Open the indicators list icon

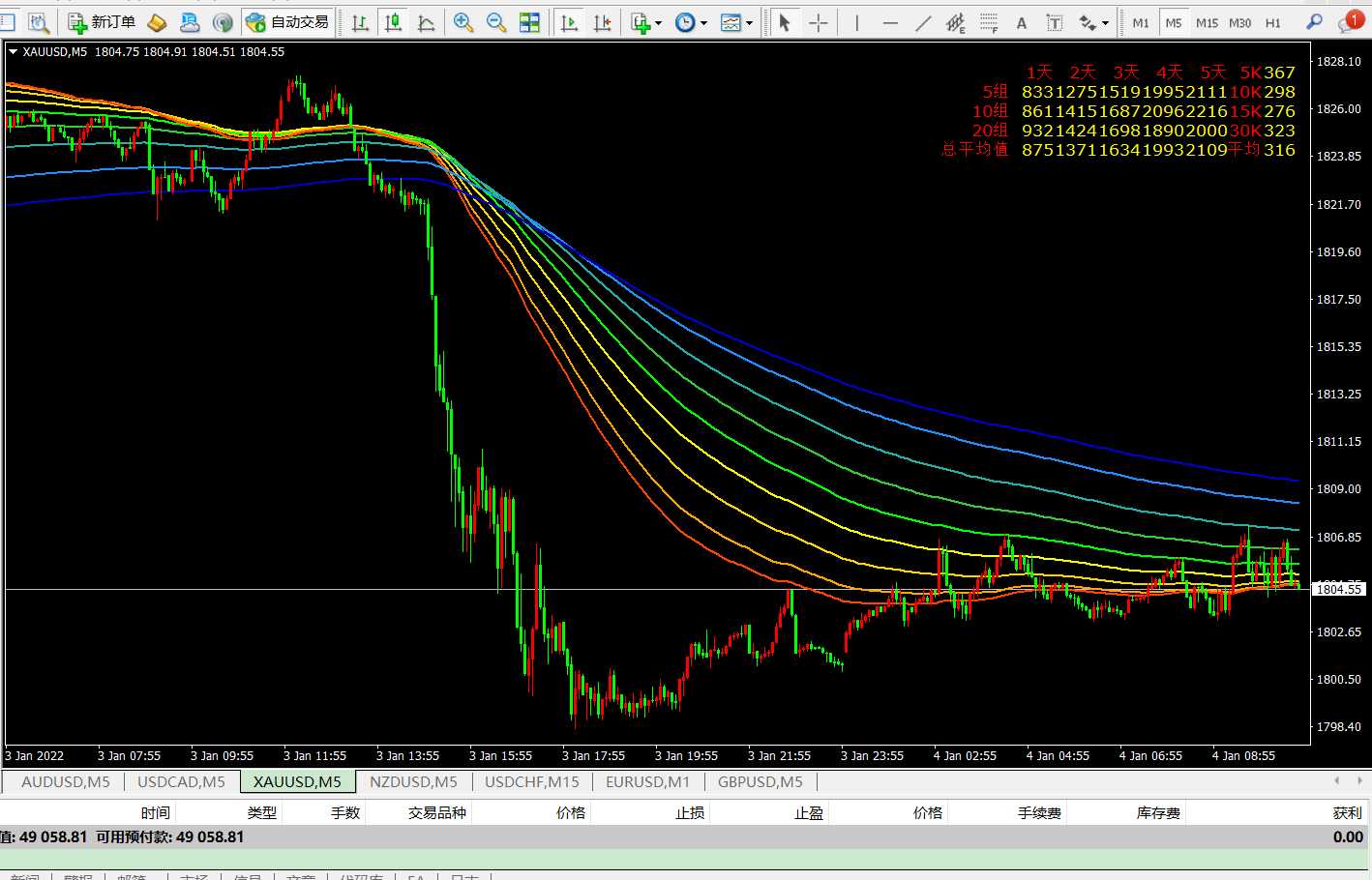(640, 22)
